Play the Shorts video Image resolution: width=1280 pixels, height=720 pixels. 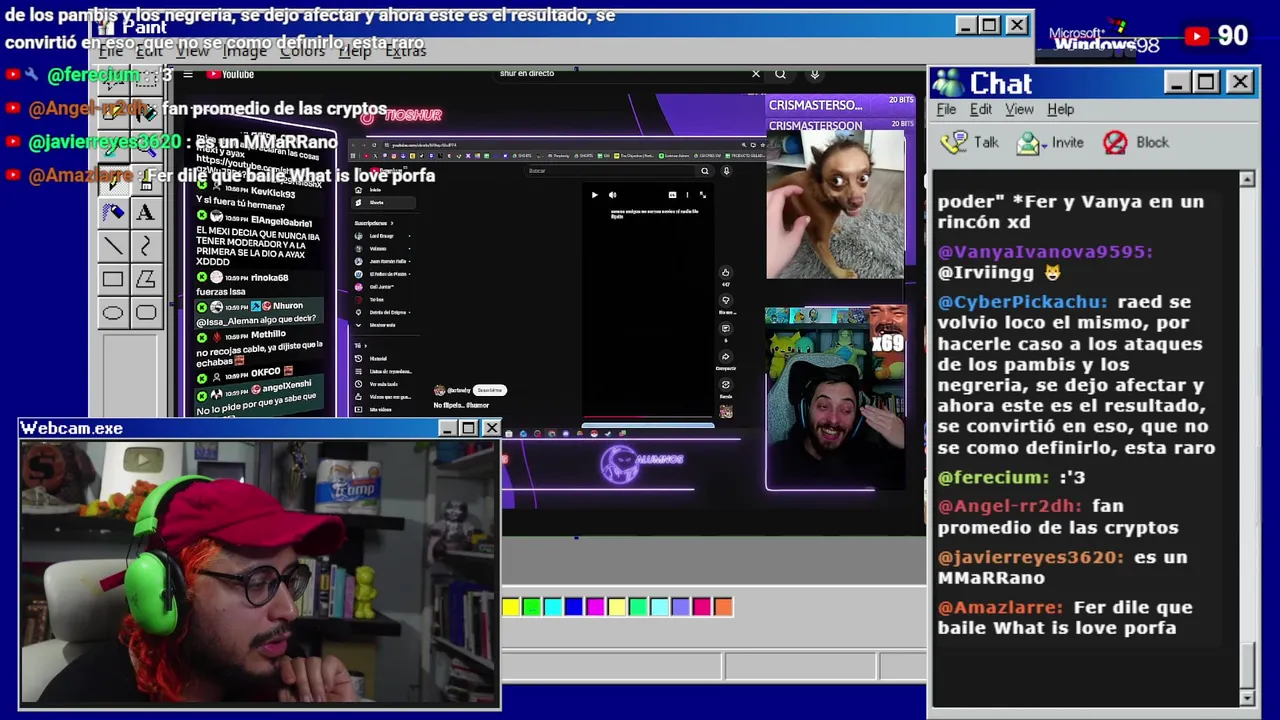coord(594,195)
